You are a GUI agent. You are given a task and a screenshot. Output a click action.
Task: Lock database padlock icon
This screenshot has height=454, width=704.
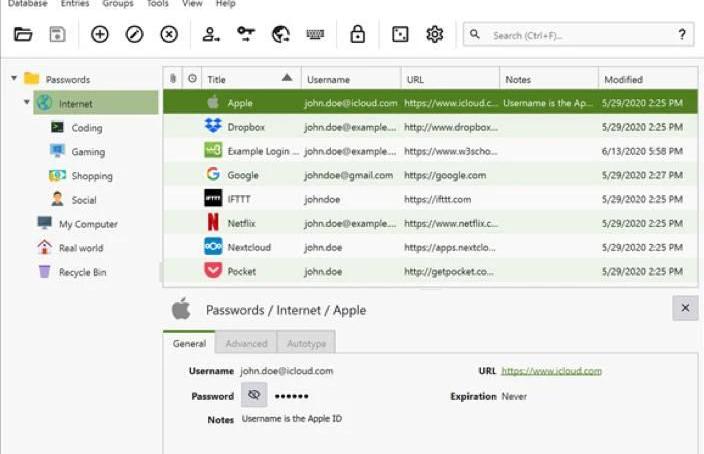357,35
